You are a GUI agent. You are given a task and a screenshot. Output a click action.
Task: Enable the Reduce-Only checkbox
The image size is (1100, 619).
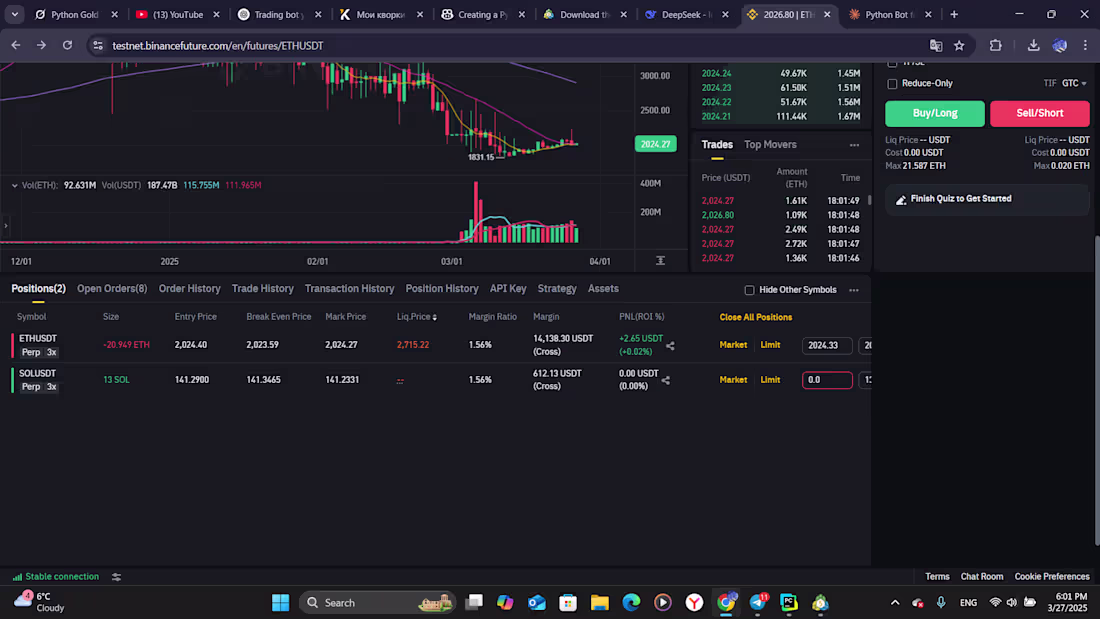click(892, 83)
